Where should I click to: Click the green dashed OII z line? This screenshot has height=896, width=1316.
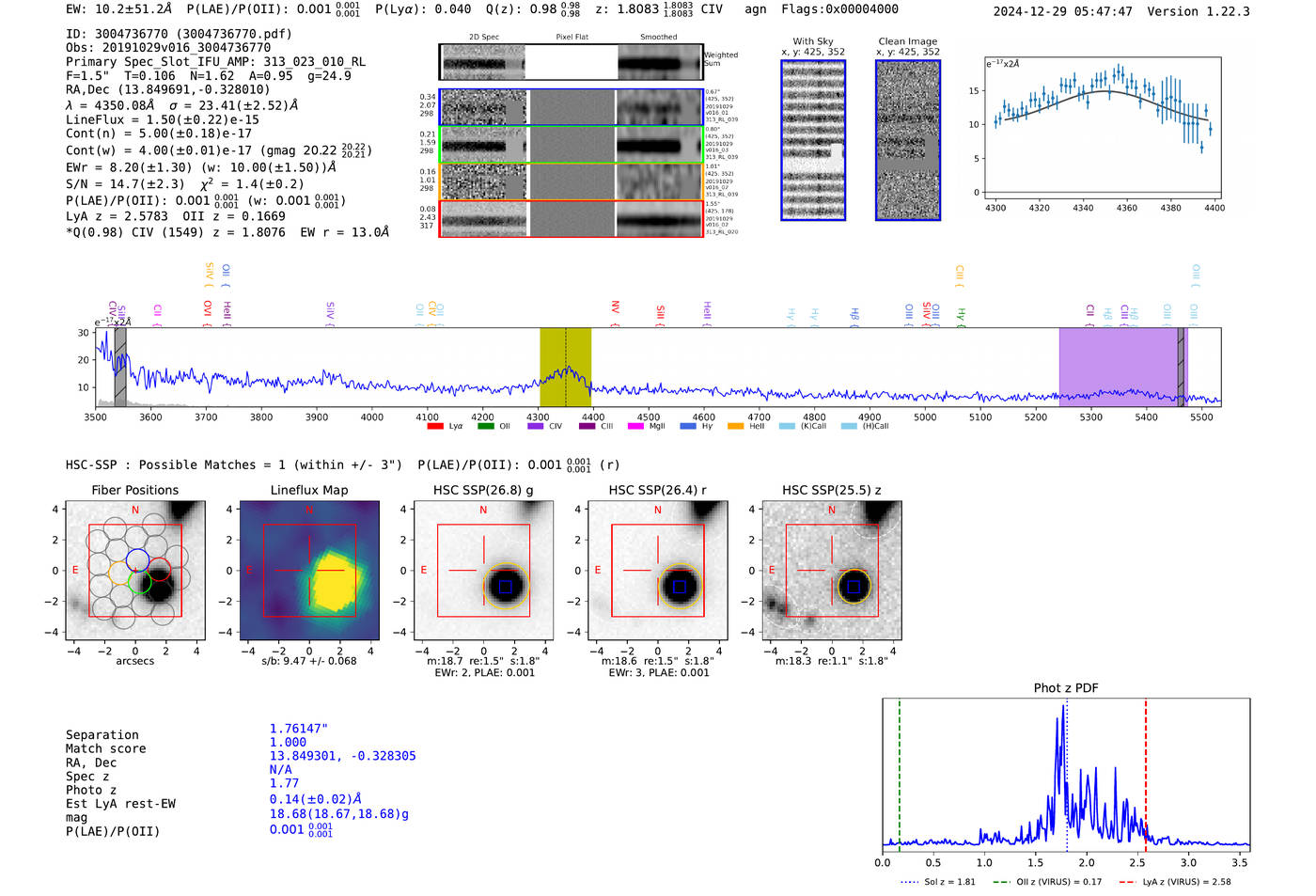click(900, 774)
